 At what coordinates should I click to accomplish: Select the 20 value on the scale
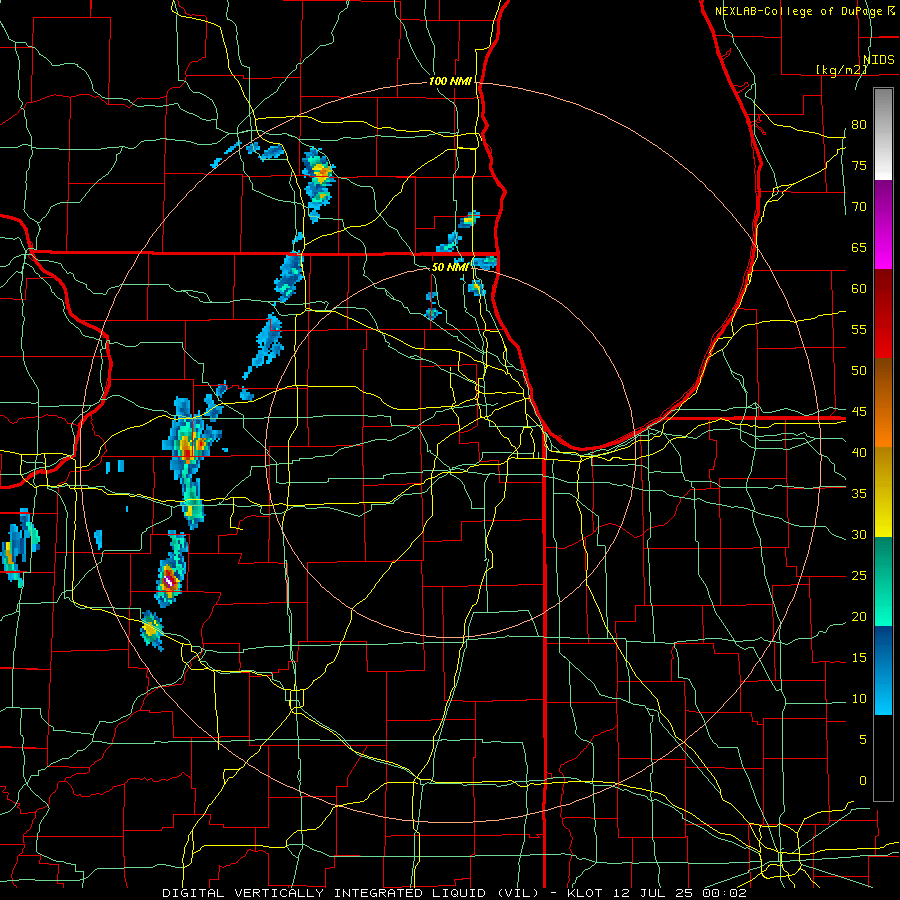pyautogui.click(x=859, y=616)
